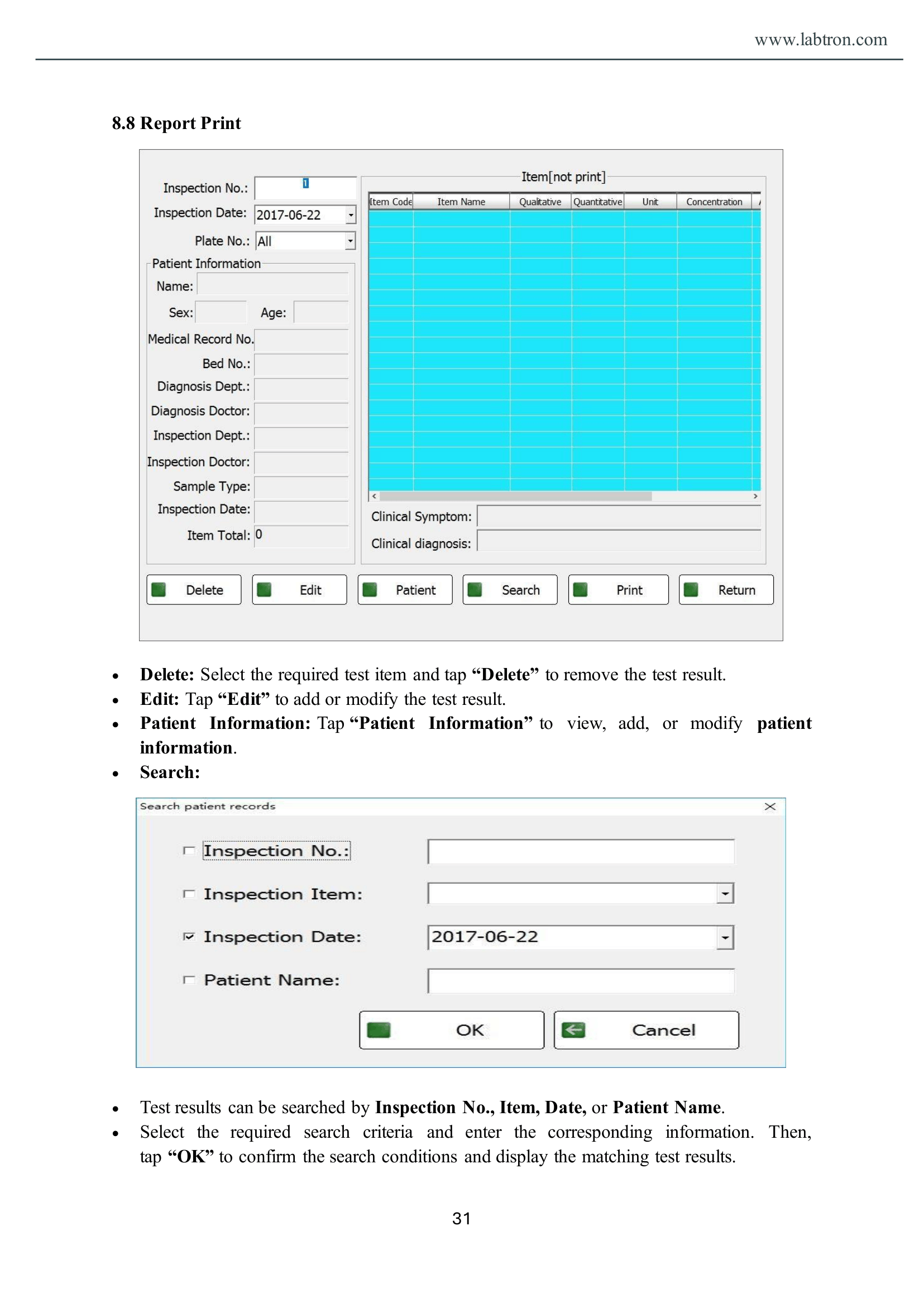
Task: Tick the Inspection Item checkbox
Action: (189, 894)
